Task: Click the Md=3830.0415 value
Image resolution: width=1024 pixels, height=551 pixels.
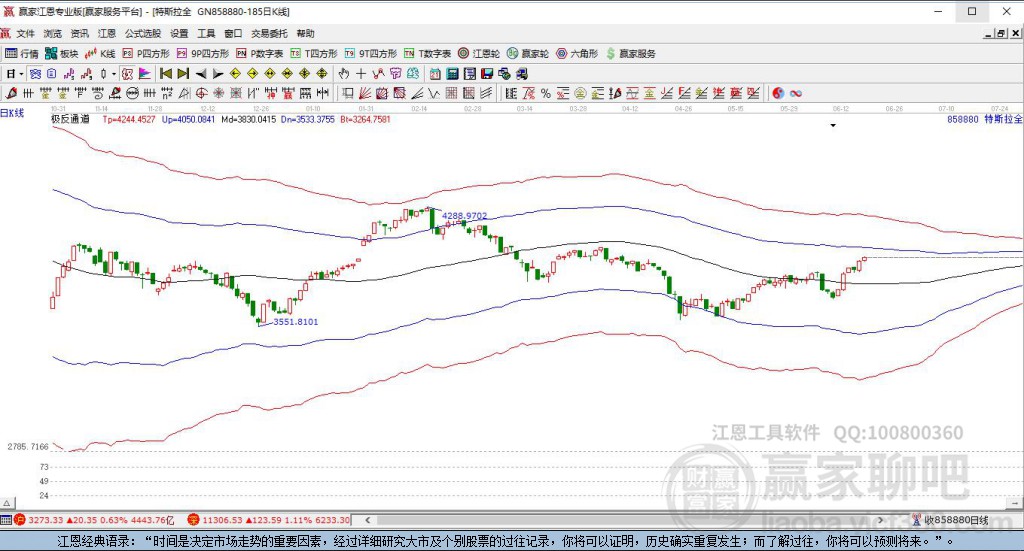Action: point(248,119)
